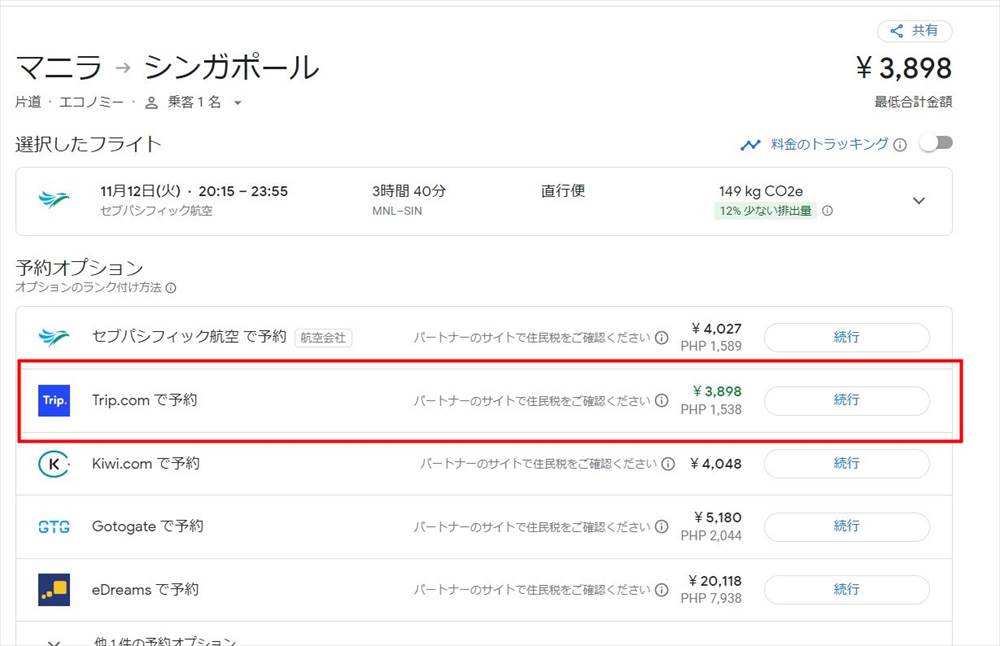Click the Kiwi.com logo icon
The width and height of the screenshot is (1000, 646).
tap(54, 464)
